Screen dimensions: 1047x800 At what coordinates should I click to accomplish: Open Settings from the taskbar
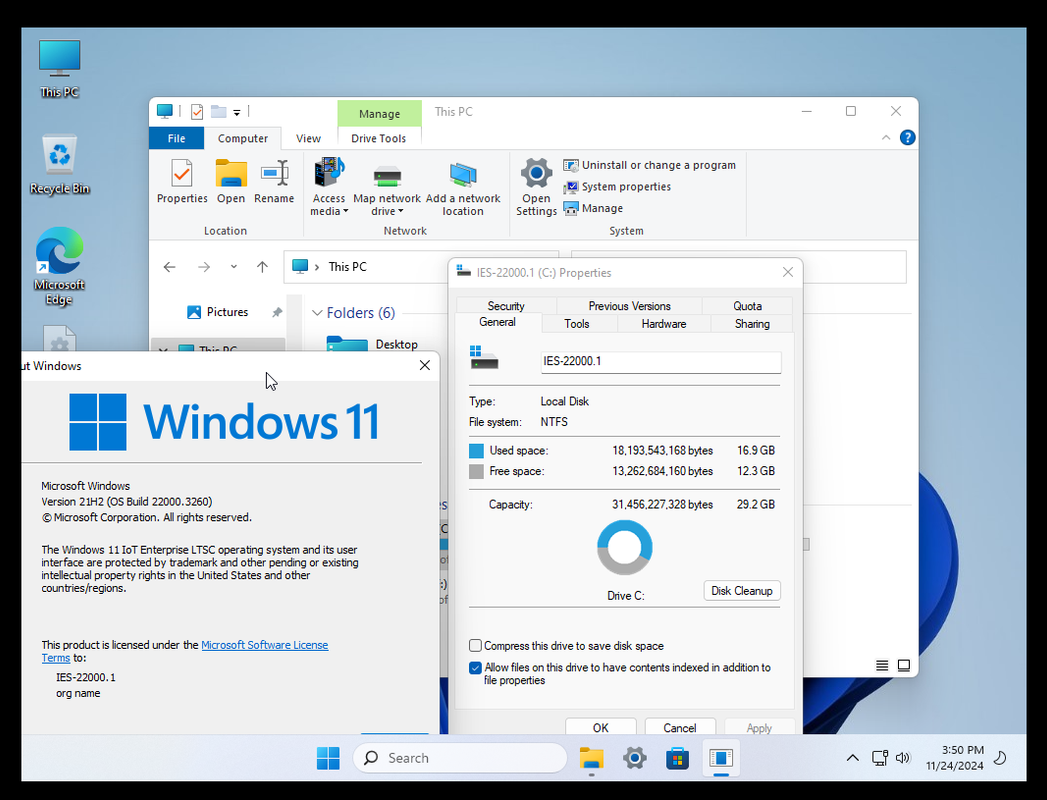(634, 758)
